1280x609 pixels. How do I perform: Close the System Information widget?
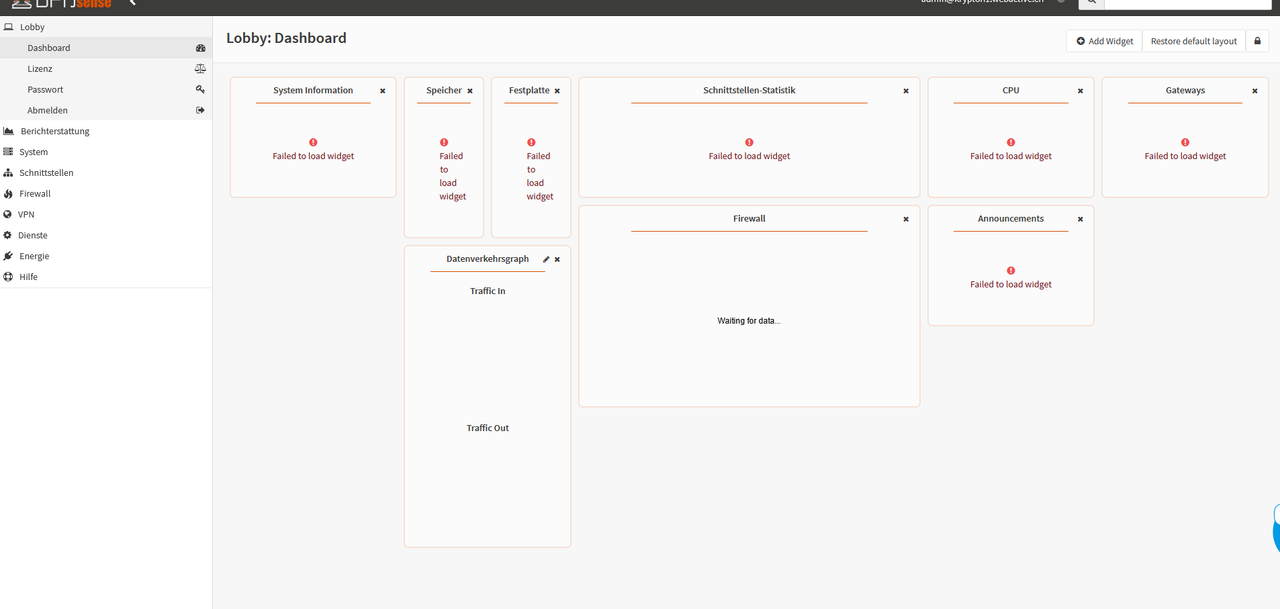tap(382, 91)
